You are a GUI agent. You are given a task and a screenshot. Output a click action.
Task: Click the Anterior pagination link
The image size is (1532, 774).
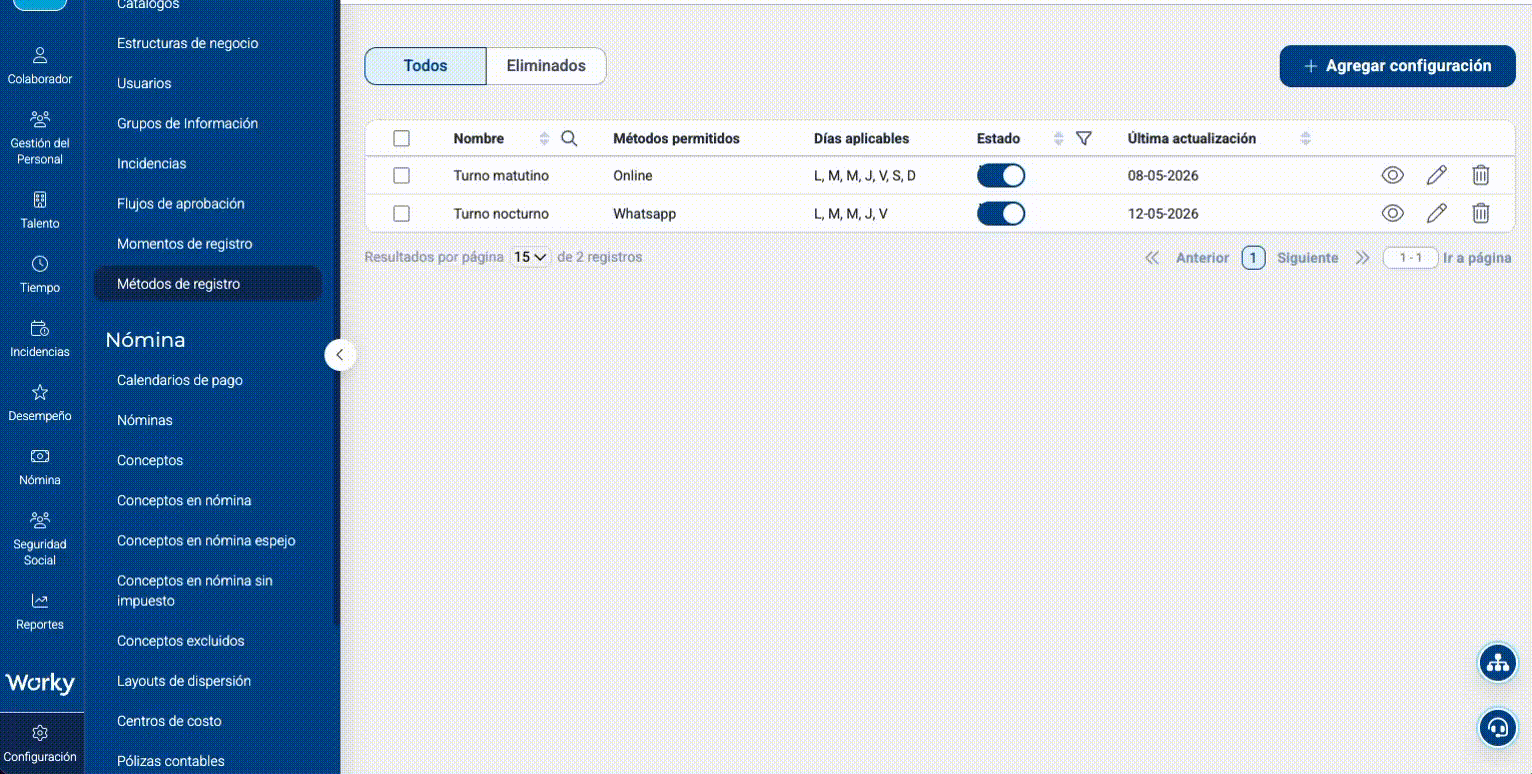pos(1202,258)
